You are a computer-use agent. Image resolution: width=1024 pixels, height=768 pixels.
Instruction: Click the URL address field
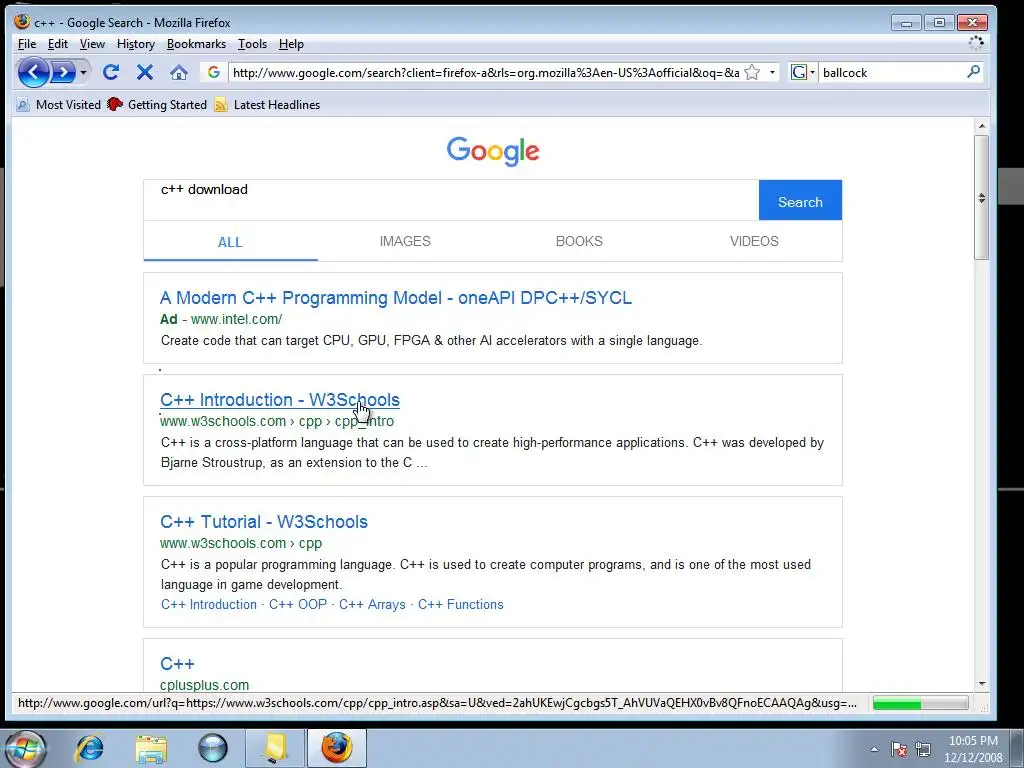point(486,72)
